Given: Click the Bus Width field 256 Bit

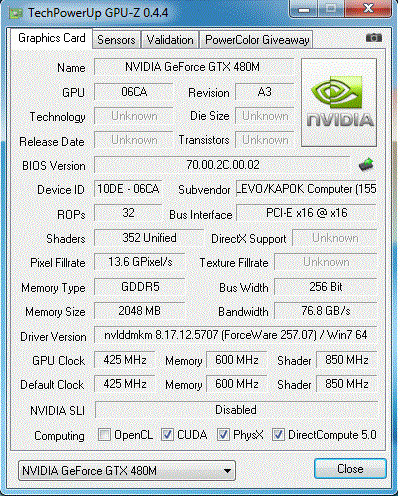Looking at the screenshot, I should coord(326,287).
